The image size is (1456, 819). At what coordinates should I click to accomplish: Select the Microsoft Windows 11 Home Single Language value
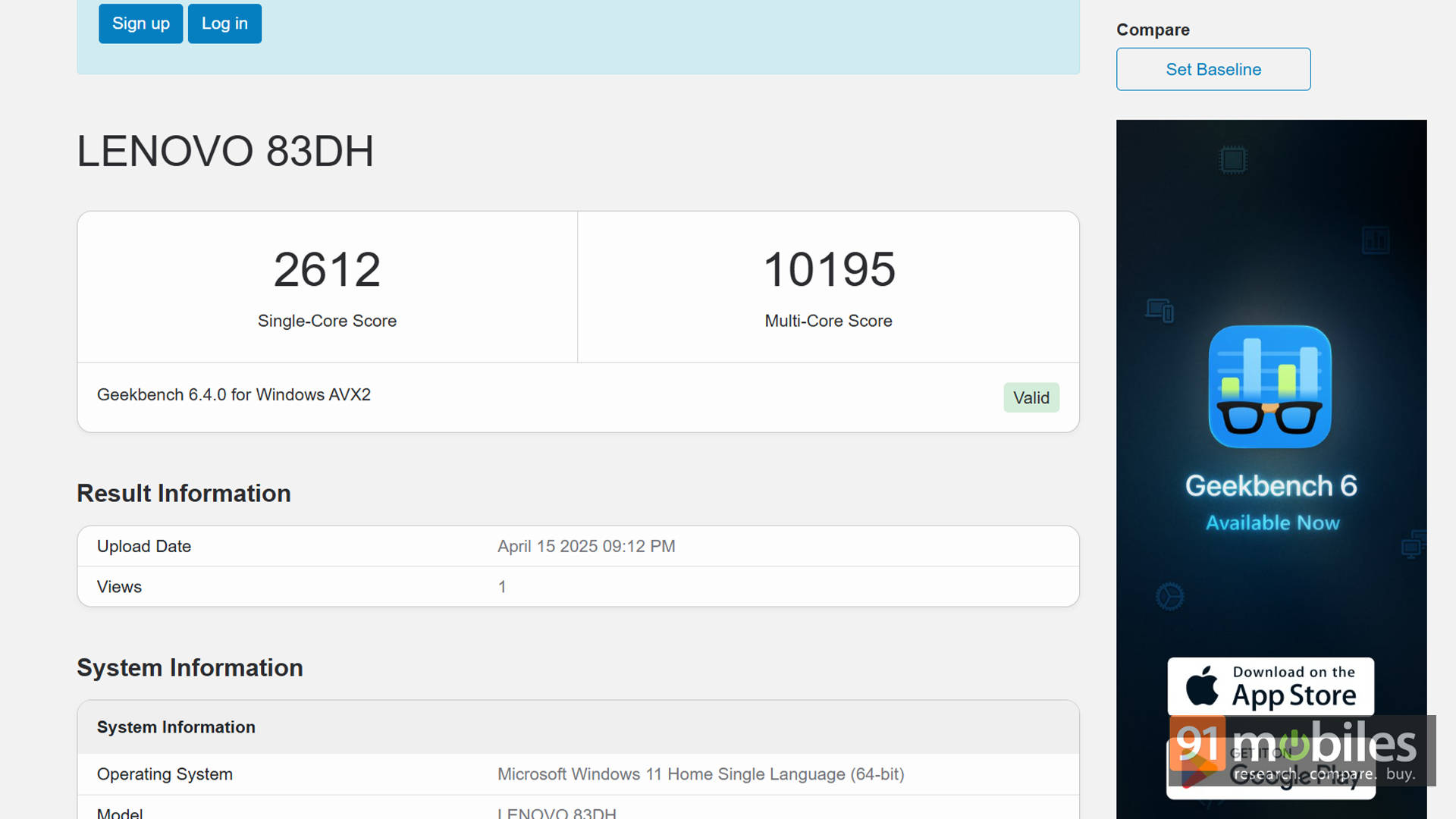pyautogui.click(x=701, y=774)
